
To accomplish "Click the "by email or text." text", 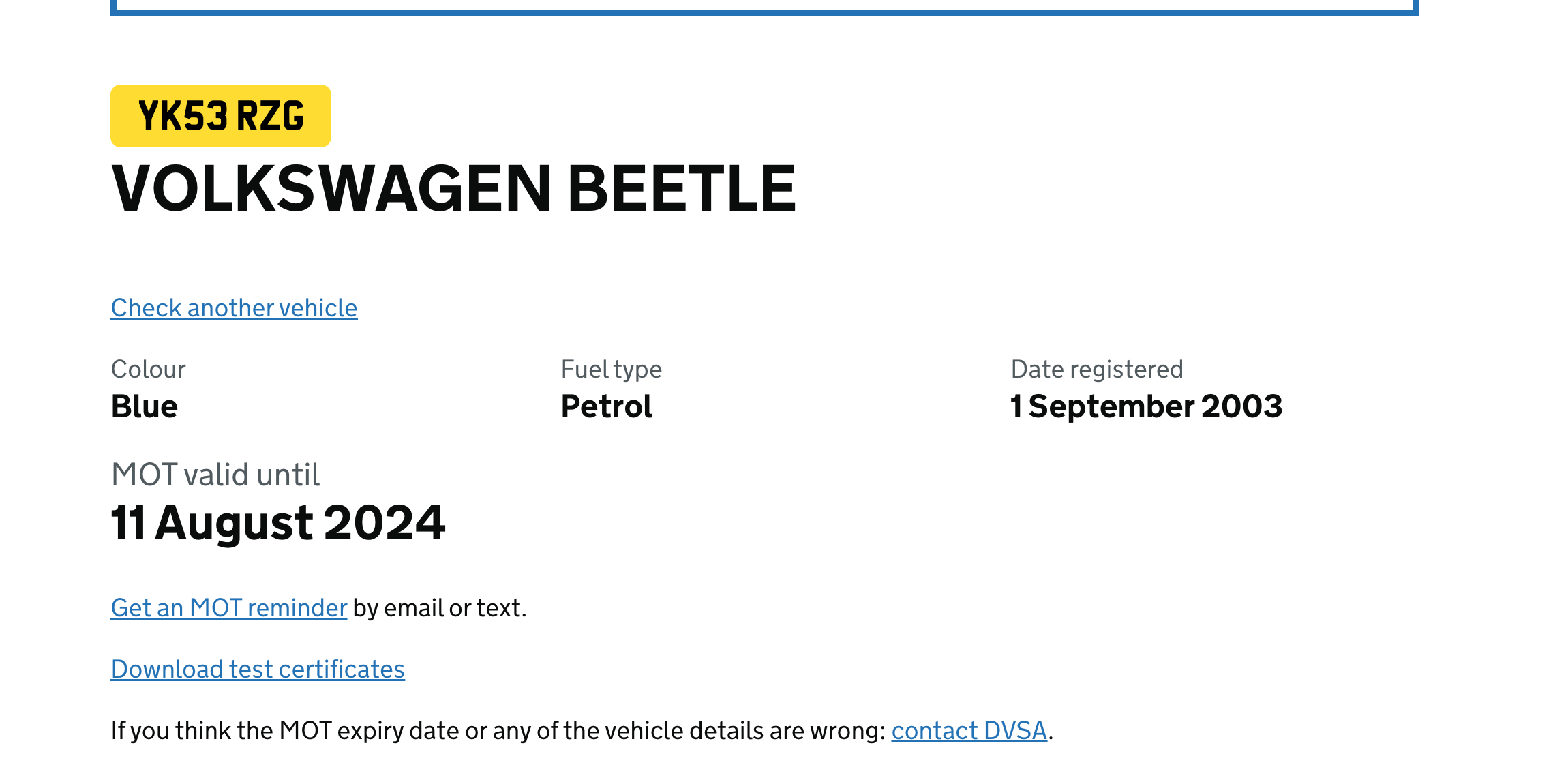I will [x=440, y=608].
